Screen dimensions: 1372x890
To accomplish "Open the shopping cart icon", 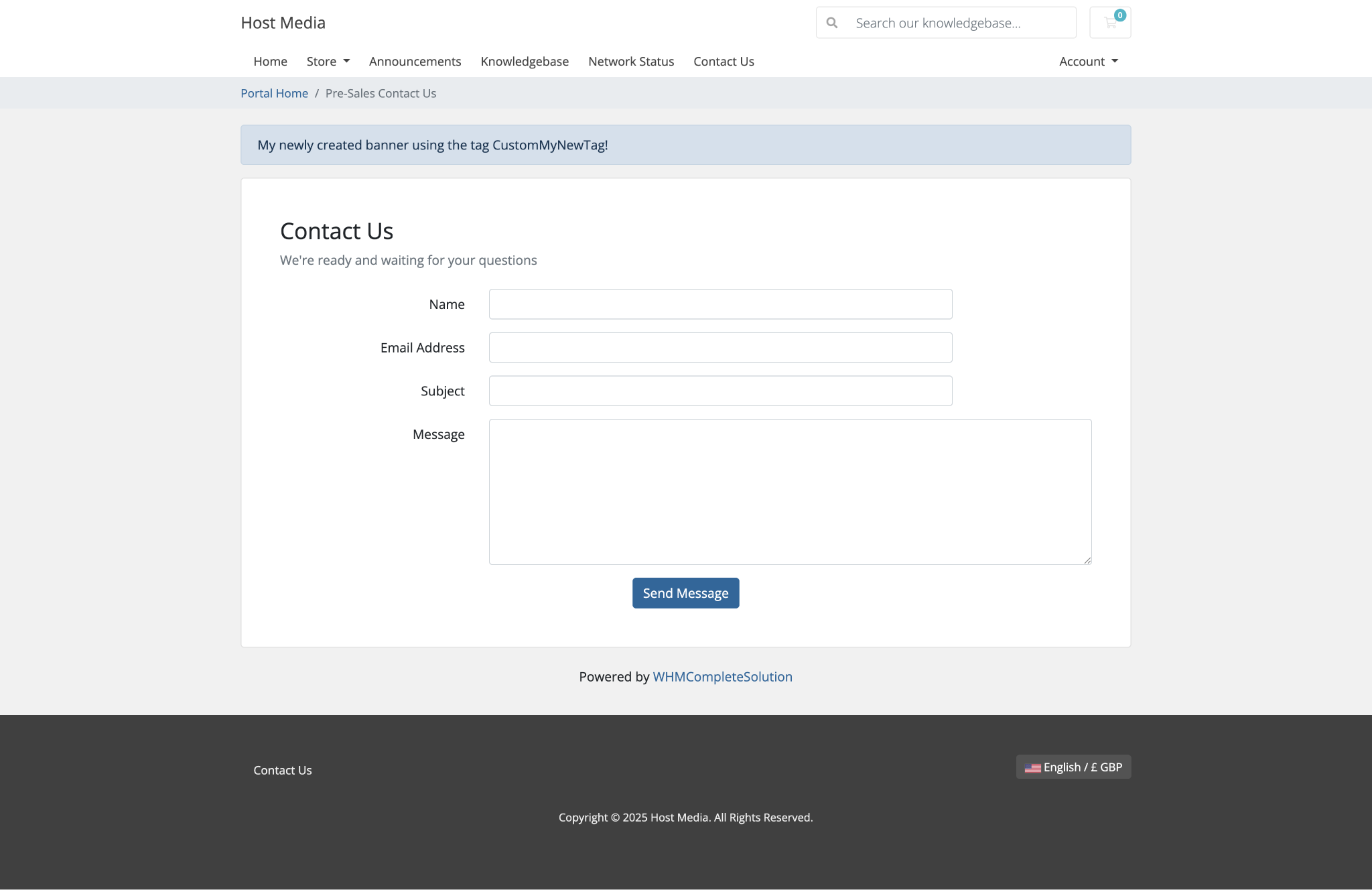I will pos(1110,23).
